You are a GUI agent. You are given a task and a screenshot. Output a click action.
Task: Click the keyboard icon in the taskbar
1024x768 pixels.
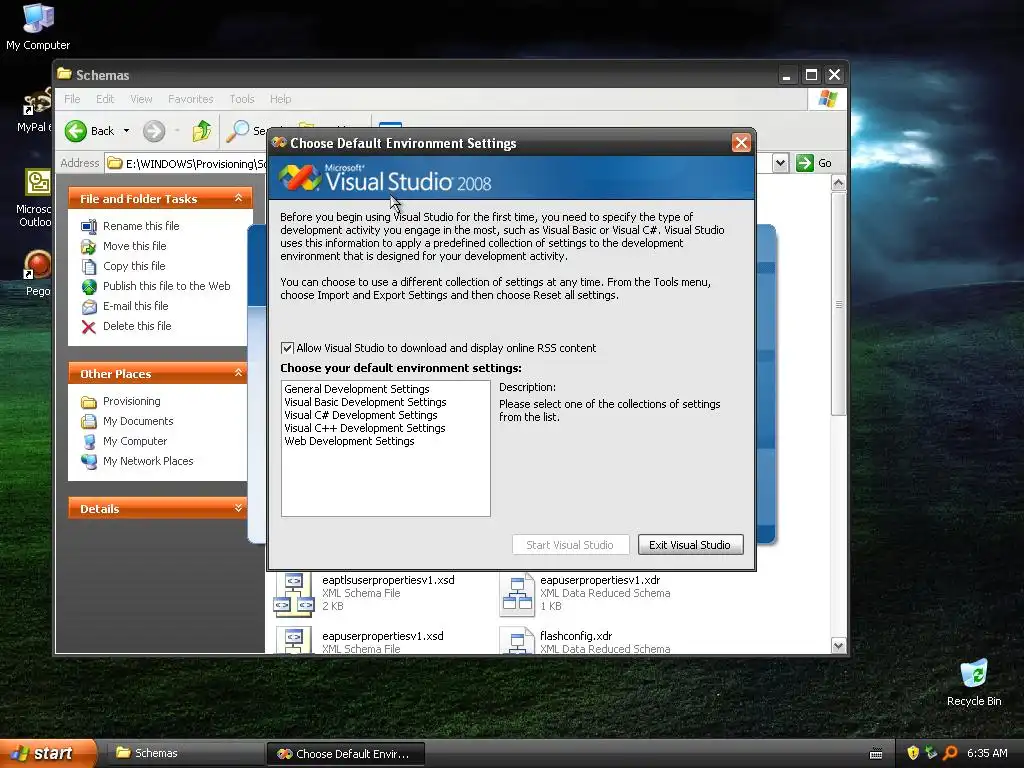pos(876,754)
